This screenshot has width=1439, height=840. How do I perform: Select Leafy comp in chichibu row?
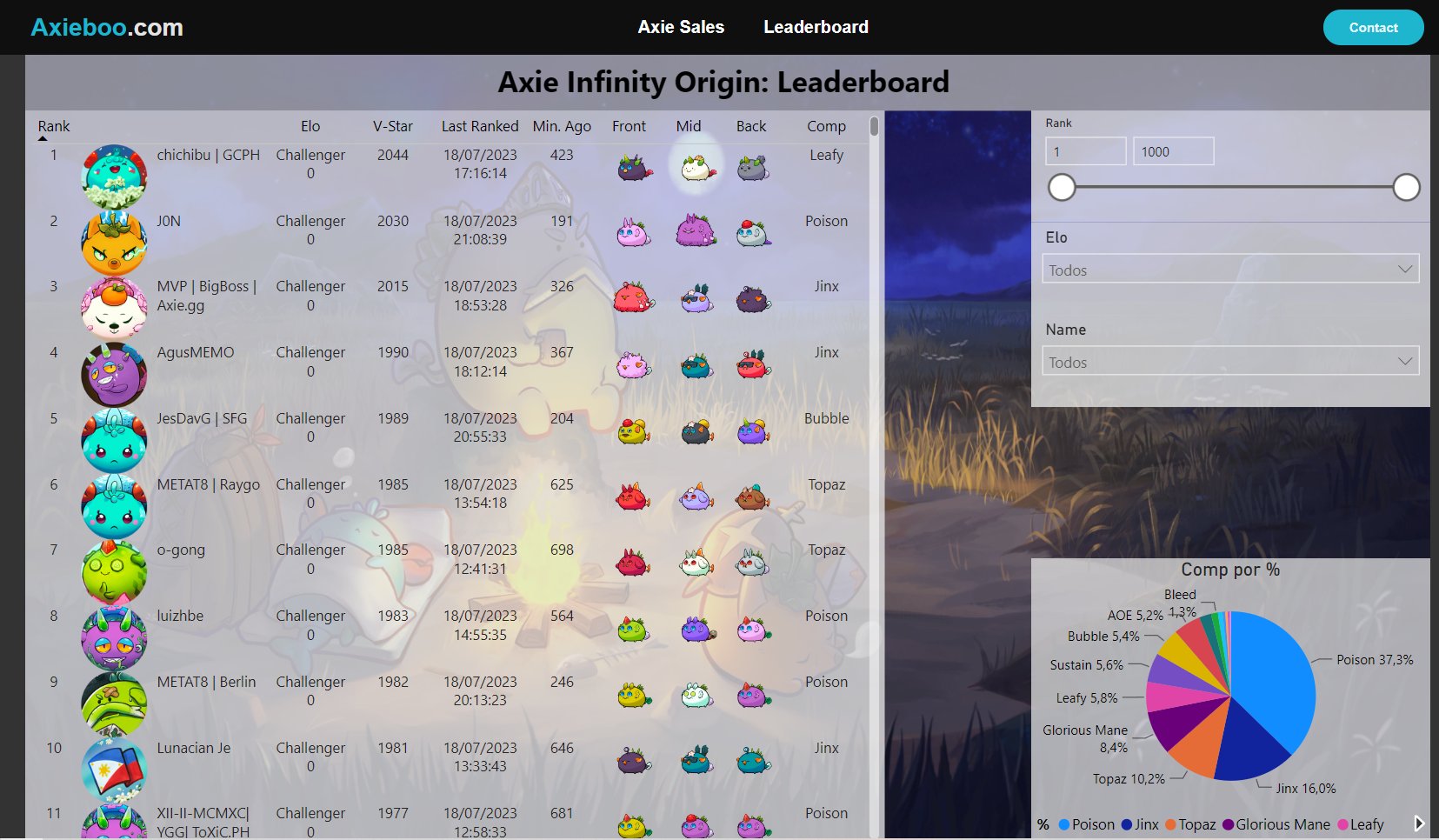pyautogui.click(x=826, y=155)
